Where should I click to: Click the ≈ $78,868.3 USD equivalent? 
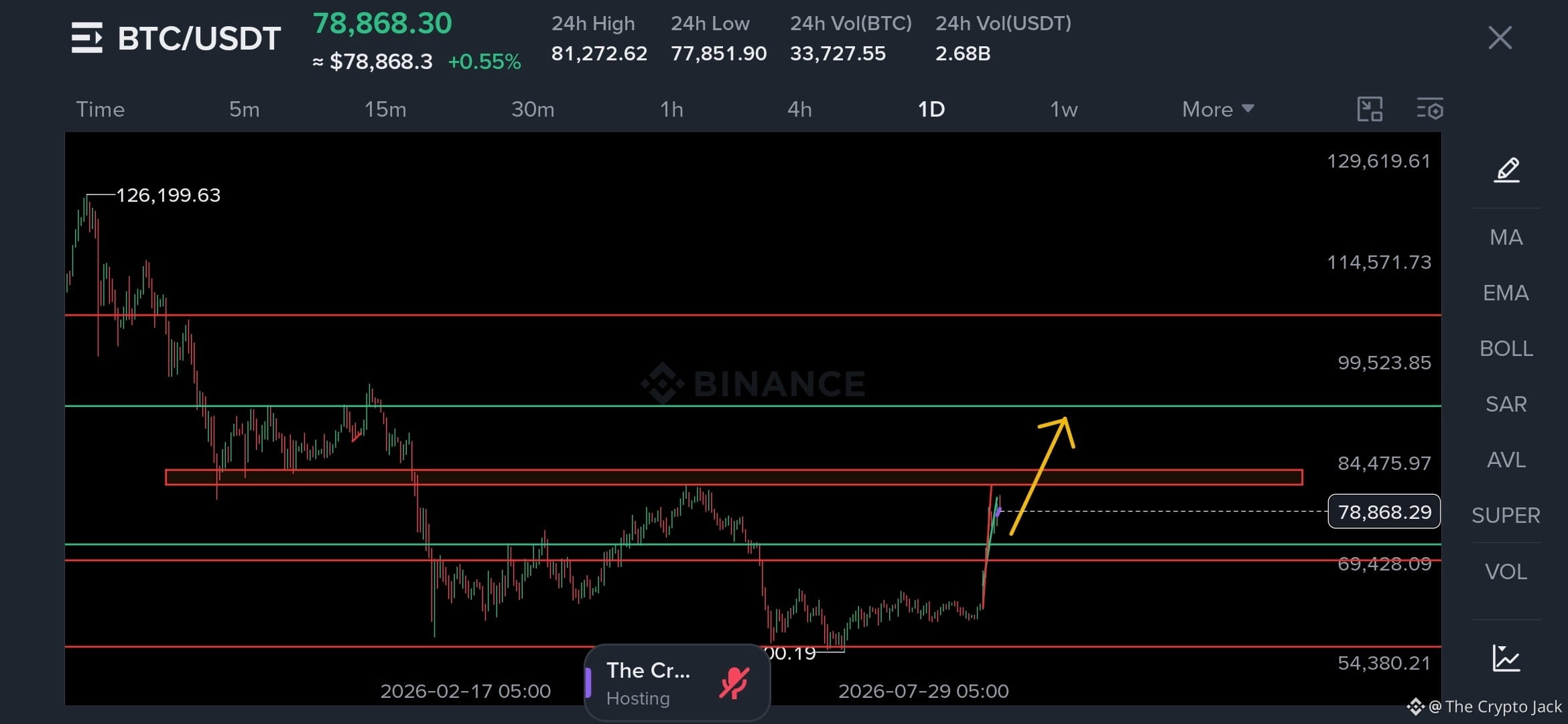373,62
